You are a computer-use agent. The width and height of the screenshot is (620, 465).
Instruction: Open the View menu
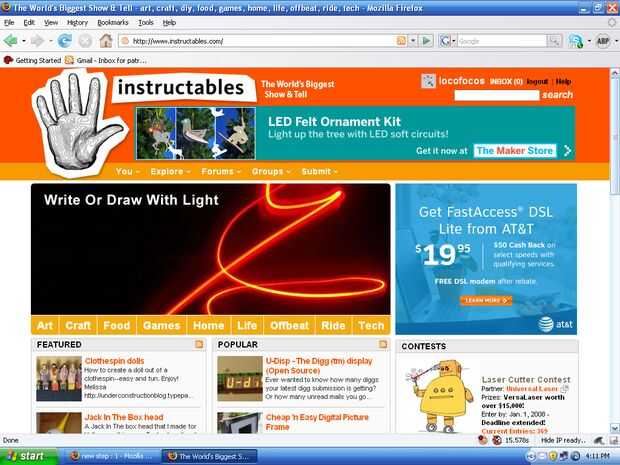pos(51,23)
